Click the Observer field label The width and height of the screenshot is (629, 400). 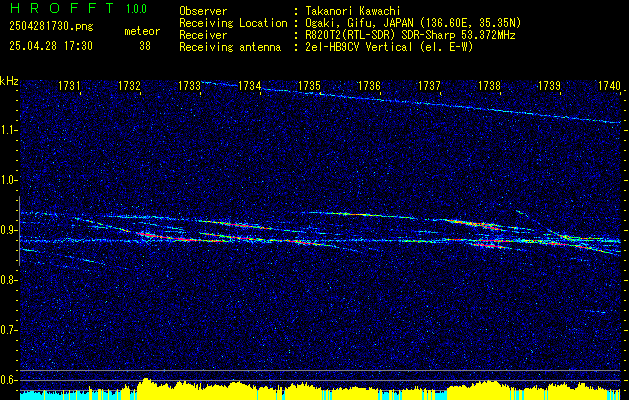(x=203, y=11)
